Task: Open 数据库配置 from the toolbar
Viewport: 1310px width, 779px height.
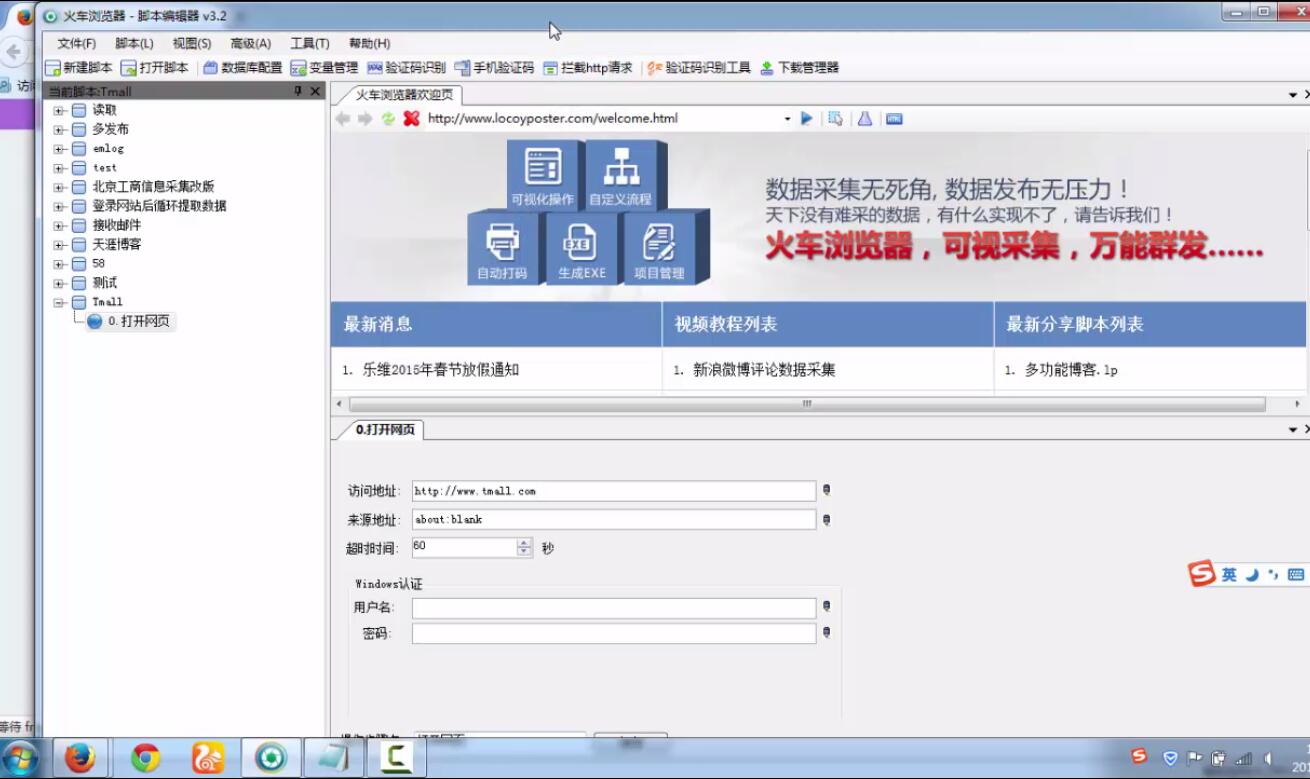Action: point(243,68)
